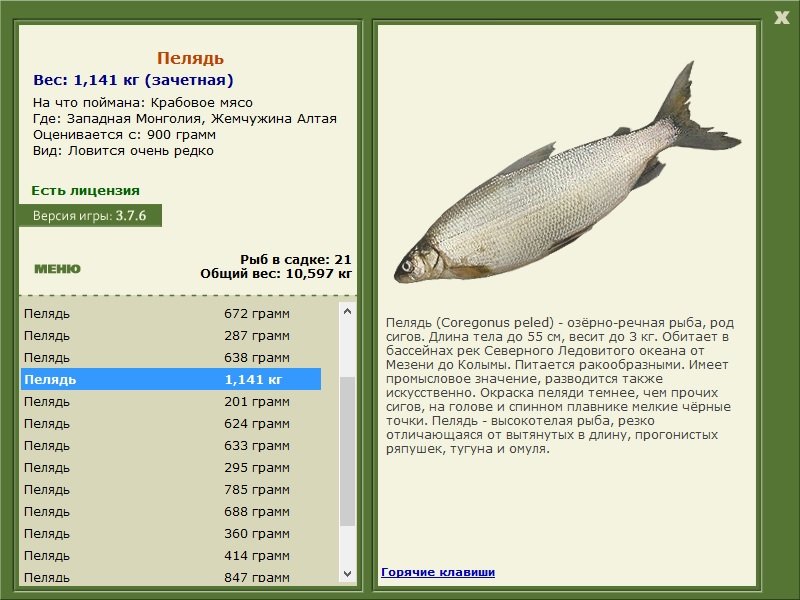Image resolution: width=800 pixels, height=600 pixels.
Task: Click the Есть лицензия text
Action: click(x=85, y=190)
